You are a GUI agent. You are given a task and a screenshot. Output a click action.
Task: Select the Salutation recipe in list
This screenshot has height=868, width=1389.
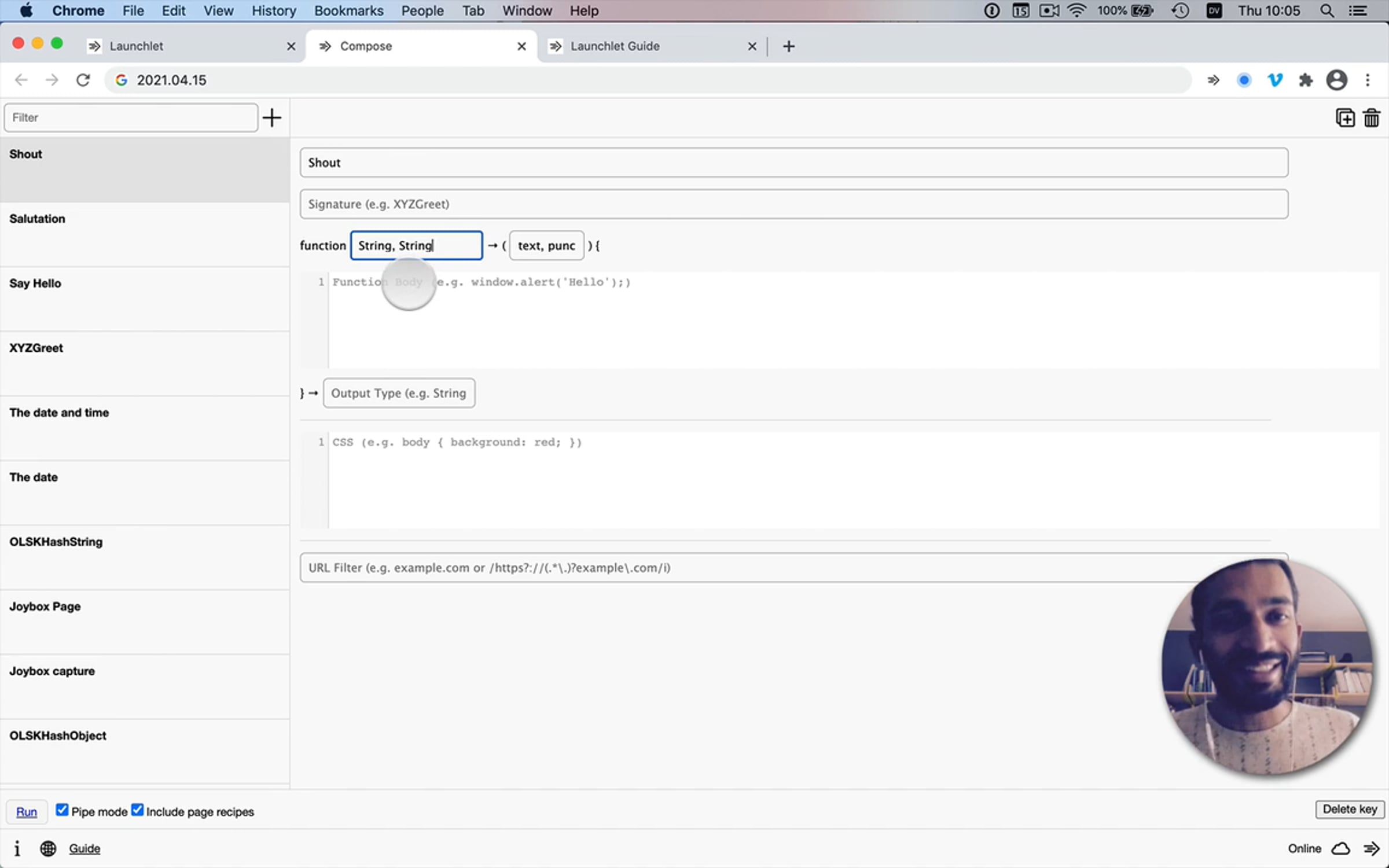coord(145,234)
